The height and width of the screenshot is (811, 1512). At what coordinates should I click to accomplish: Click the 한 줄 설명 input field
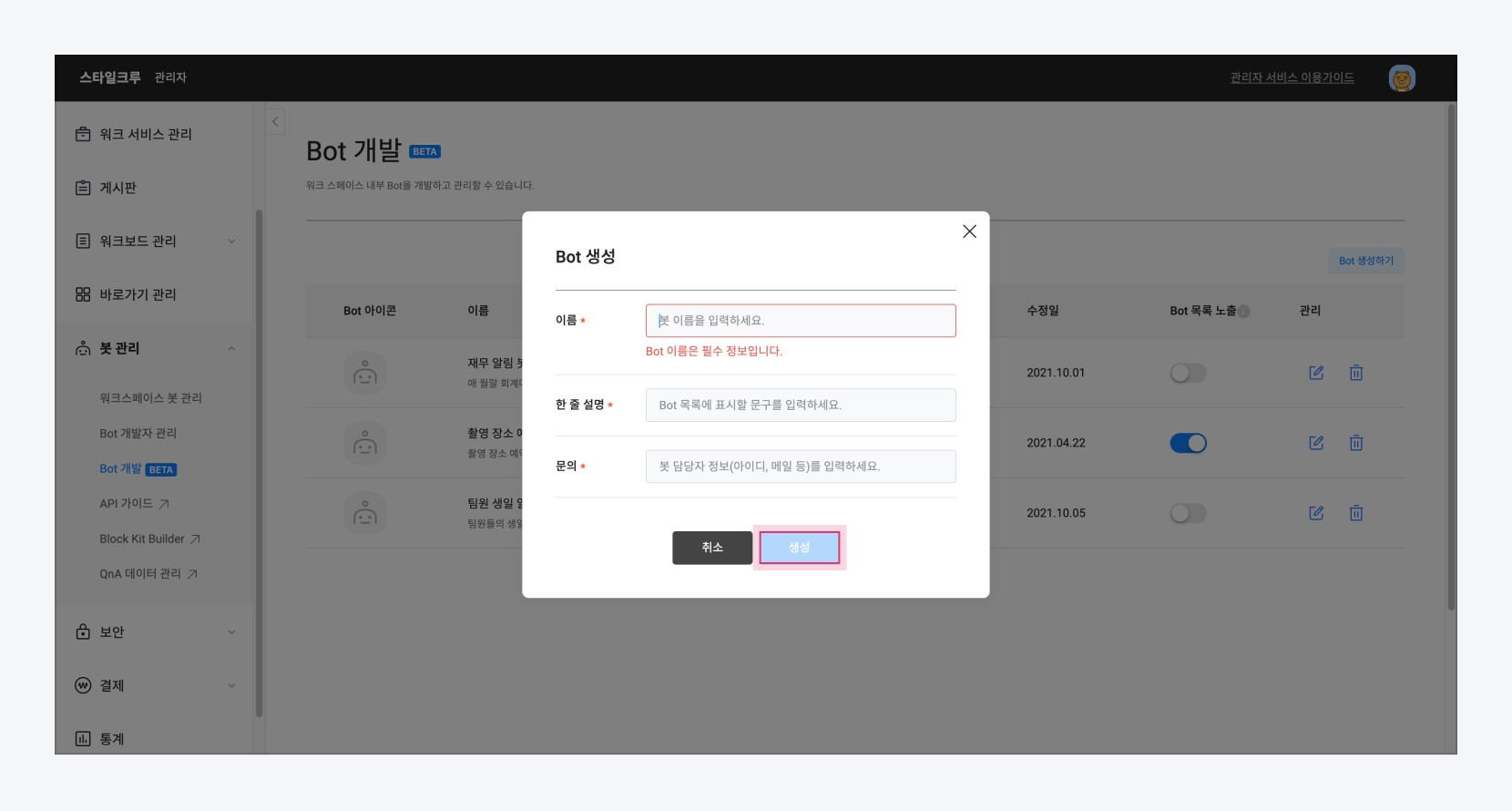point(801,405)
